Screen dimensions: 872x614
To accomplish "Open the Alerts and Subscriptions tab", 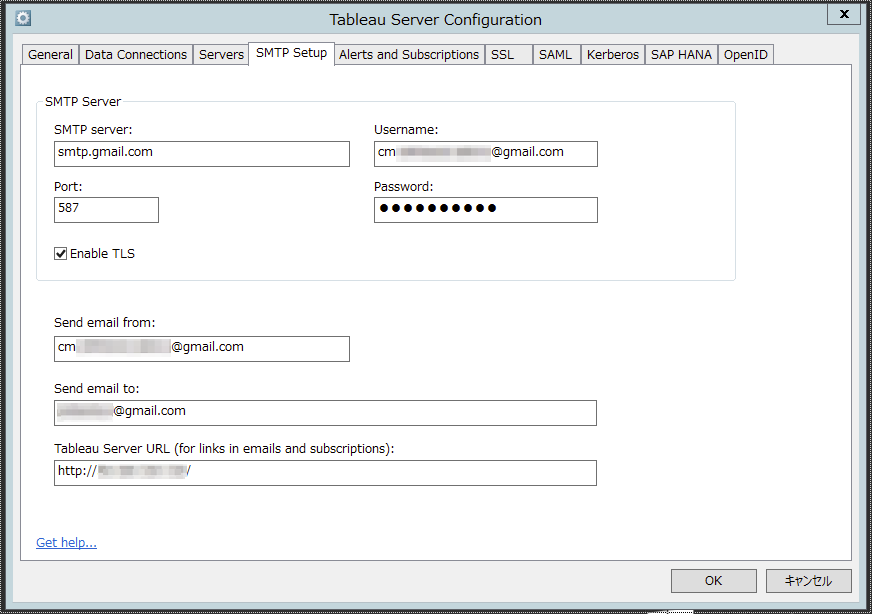I will [x=408, y=54].
